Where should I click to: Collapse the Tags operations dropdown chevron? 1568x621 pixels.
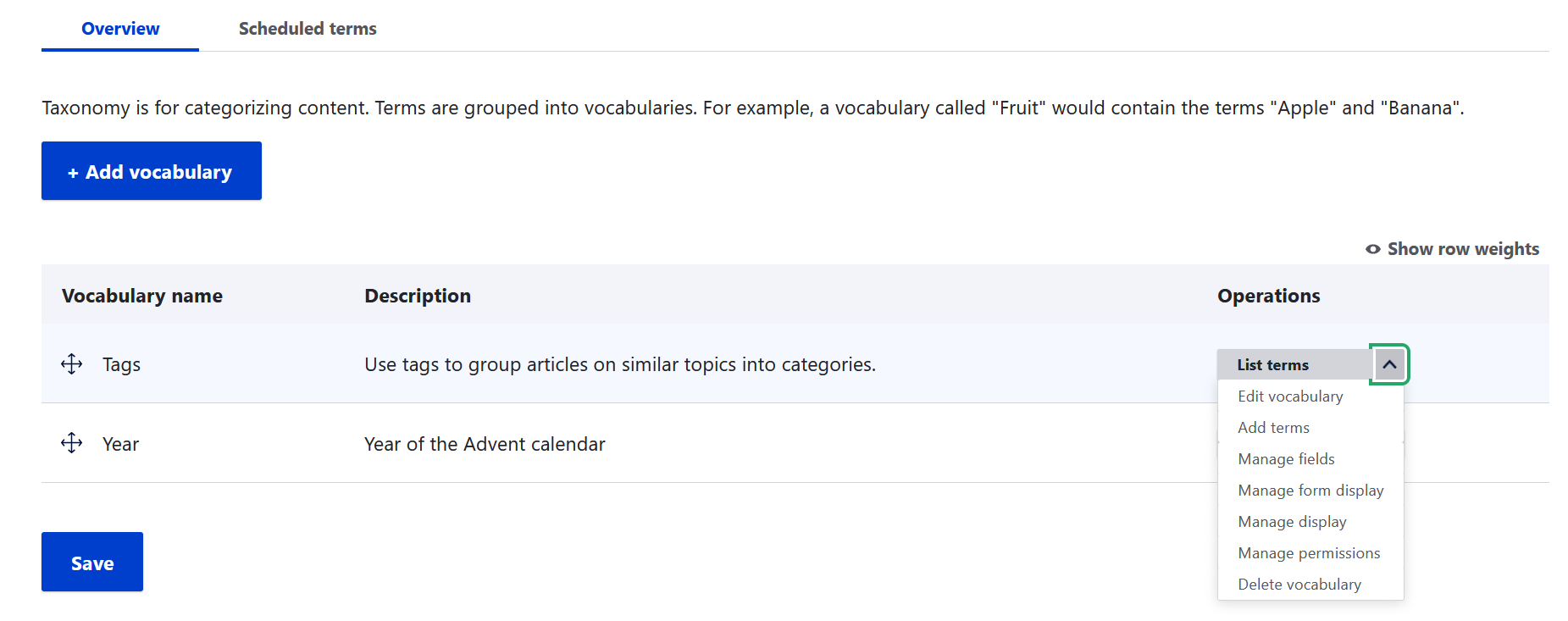click(x=1389, y=364)
